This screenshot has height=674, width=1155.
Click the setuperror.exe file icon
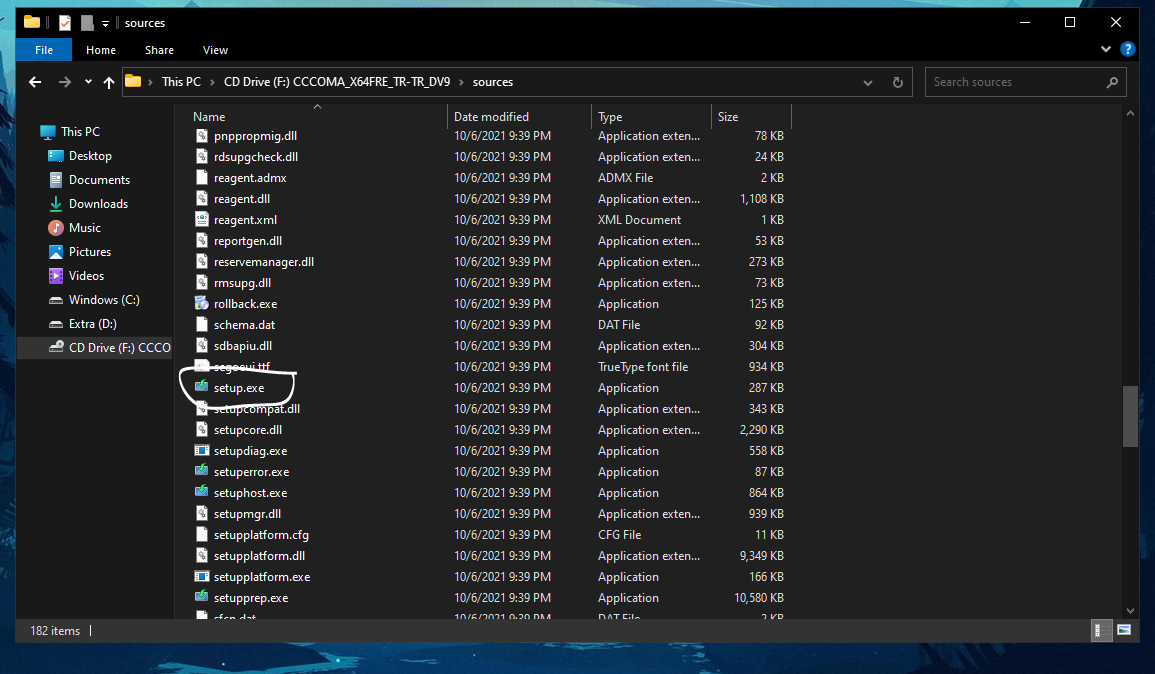(201, 471)
